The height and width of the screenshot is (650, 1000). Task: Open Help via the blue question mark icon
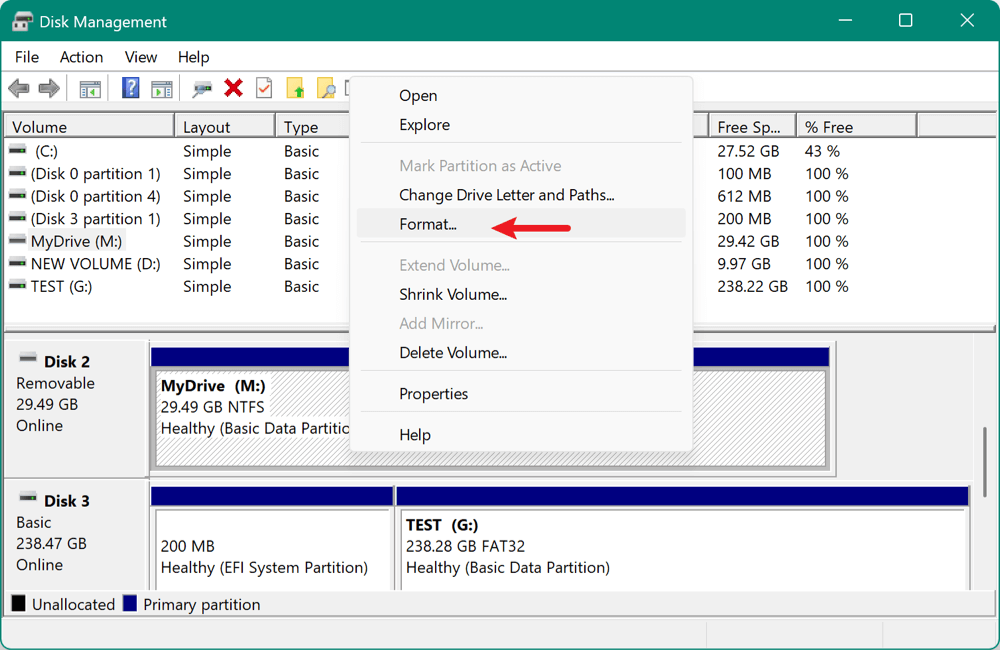click(130, 88)
